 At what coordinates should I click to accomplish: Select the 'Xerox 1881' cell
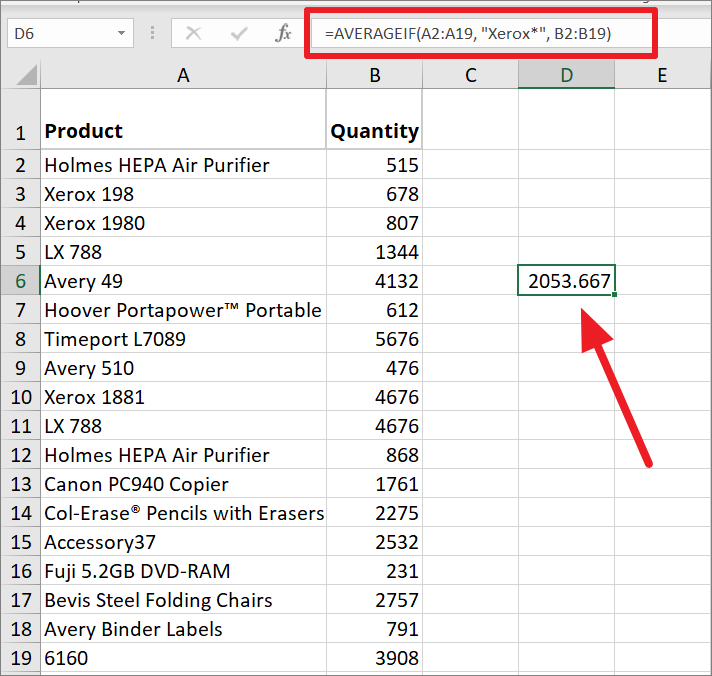[x=183, y=397]
